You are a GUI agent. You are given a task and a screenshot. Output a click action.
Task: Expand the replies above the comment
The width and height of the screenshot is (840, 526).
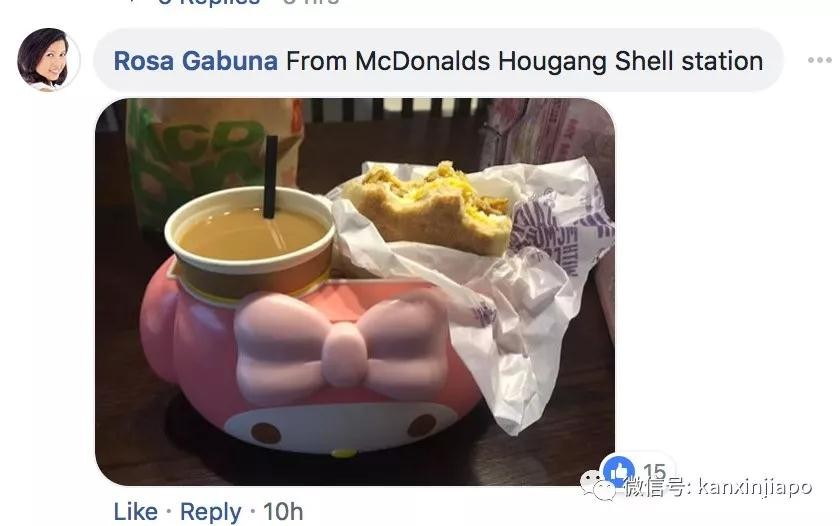209,3
